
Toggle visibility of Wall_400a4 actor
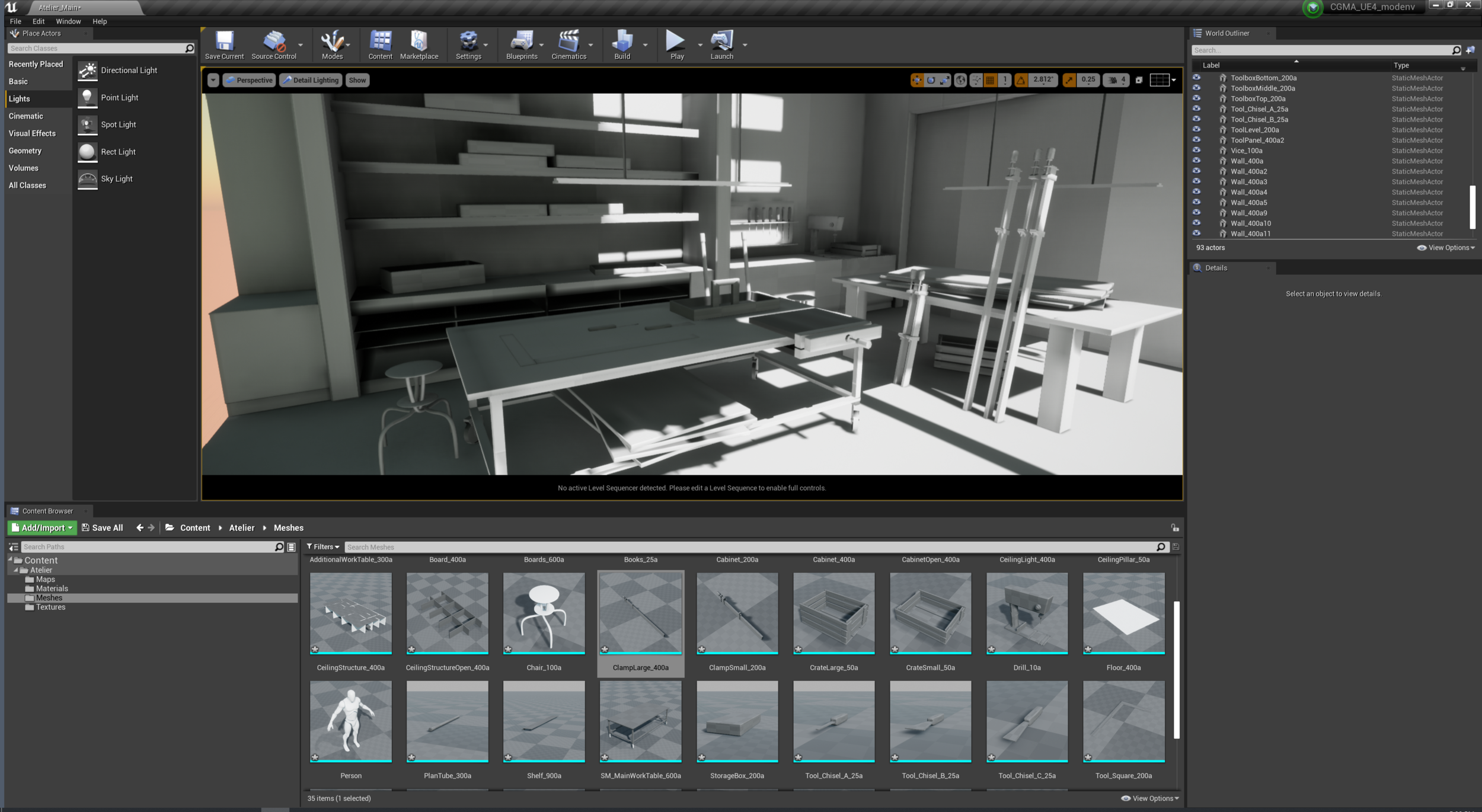(1196, 192)
